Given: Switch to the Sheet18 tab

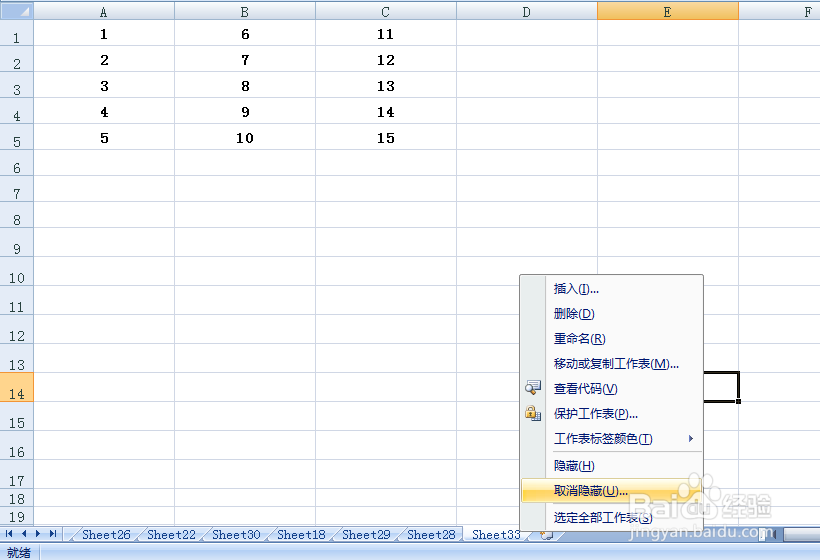Looking at the screenshot, I should [301, 534].
